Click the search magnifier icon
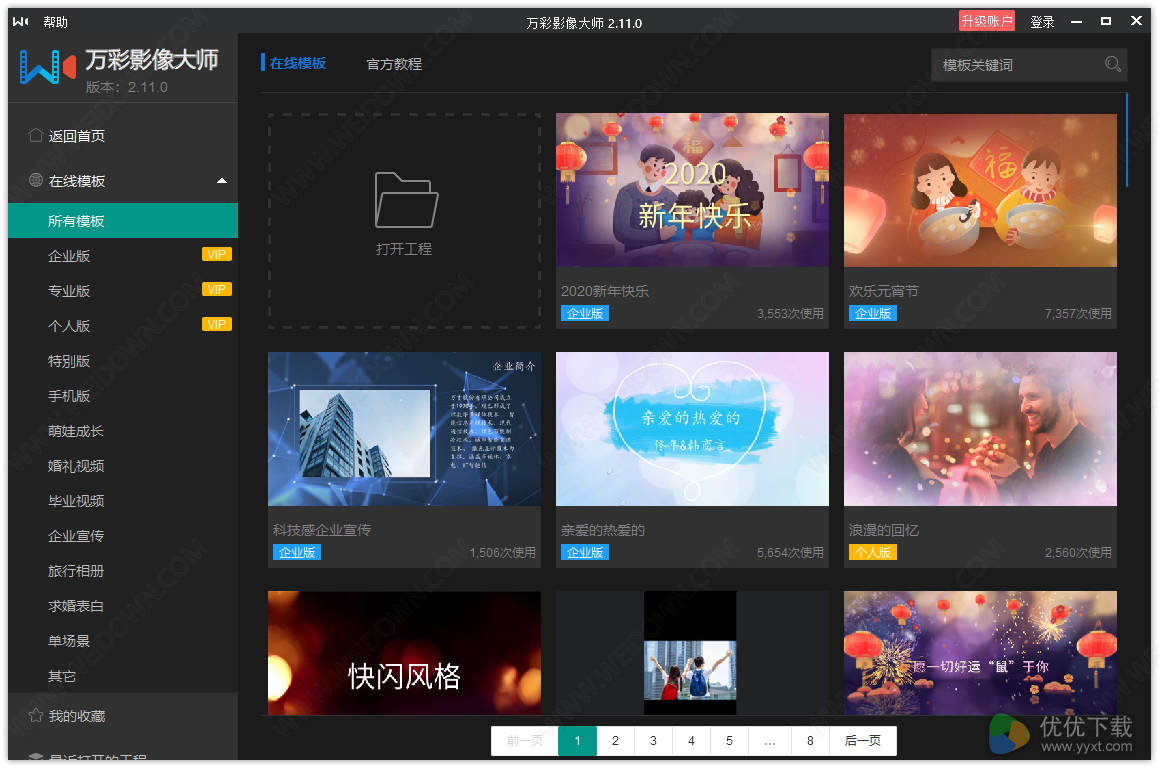 point(1112,64)
